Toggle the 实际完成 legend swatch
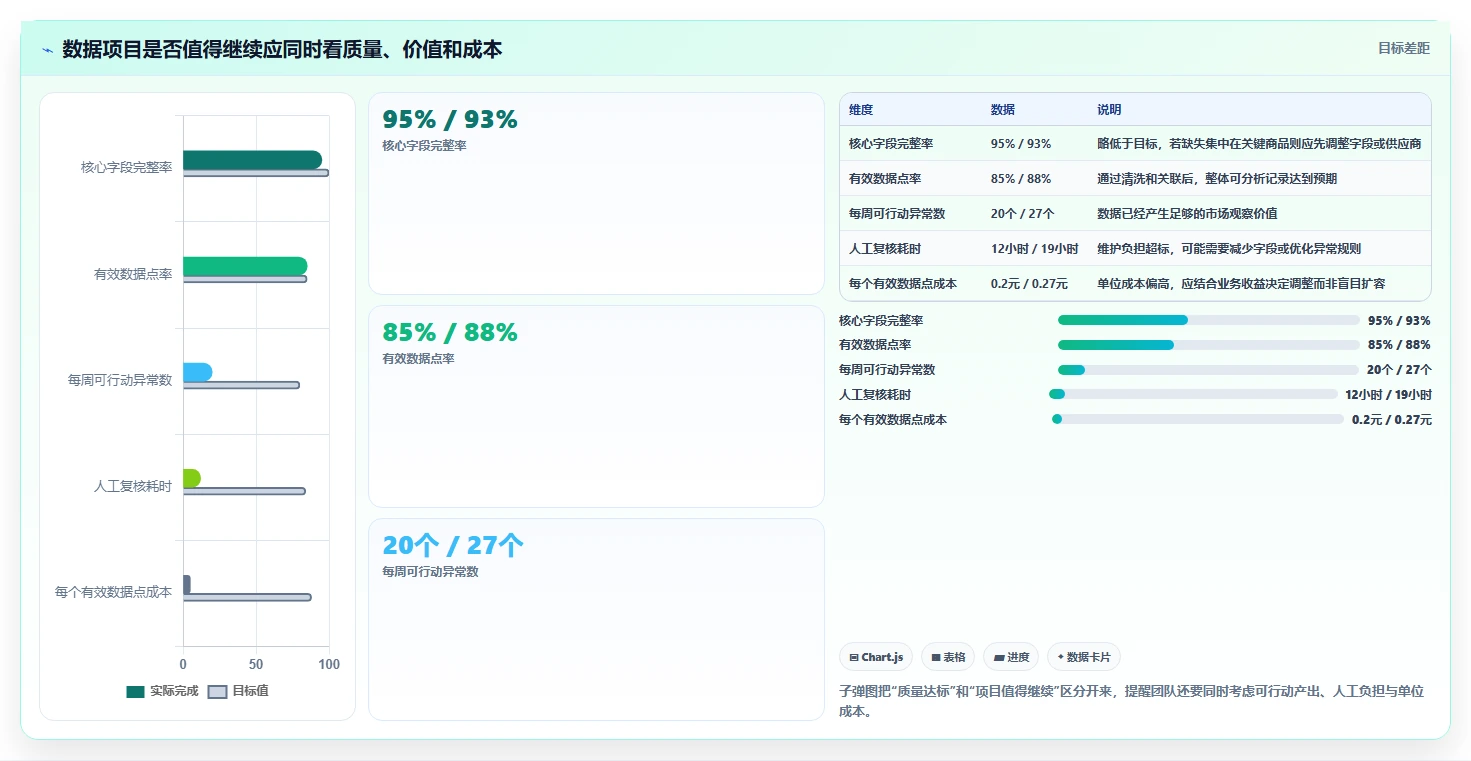 tap(136, 691)
